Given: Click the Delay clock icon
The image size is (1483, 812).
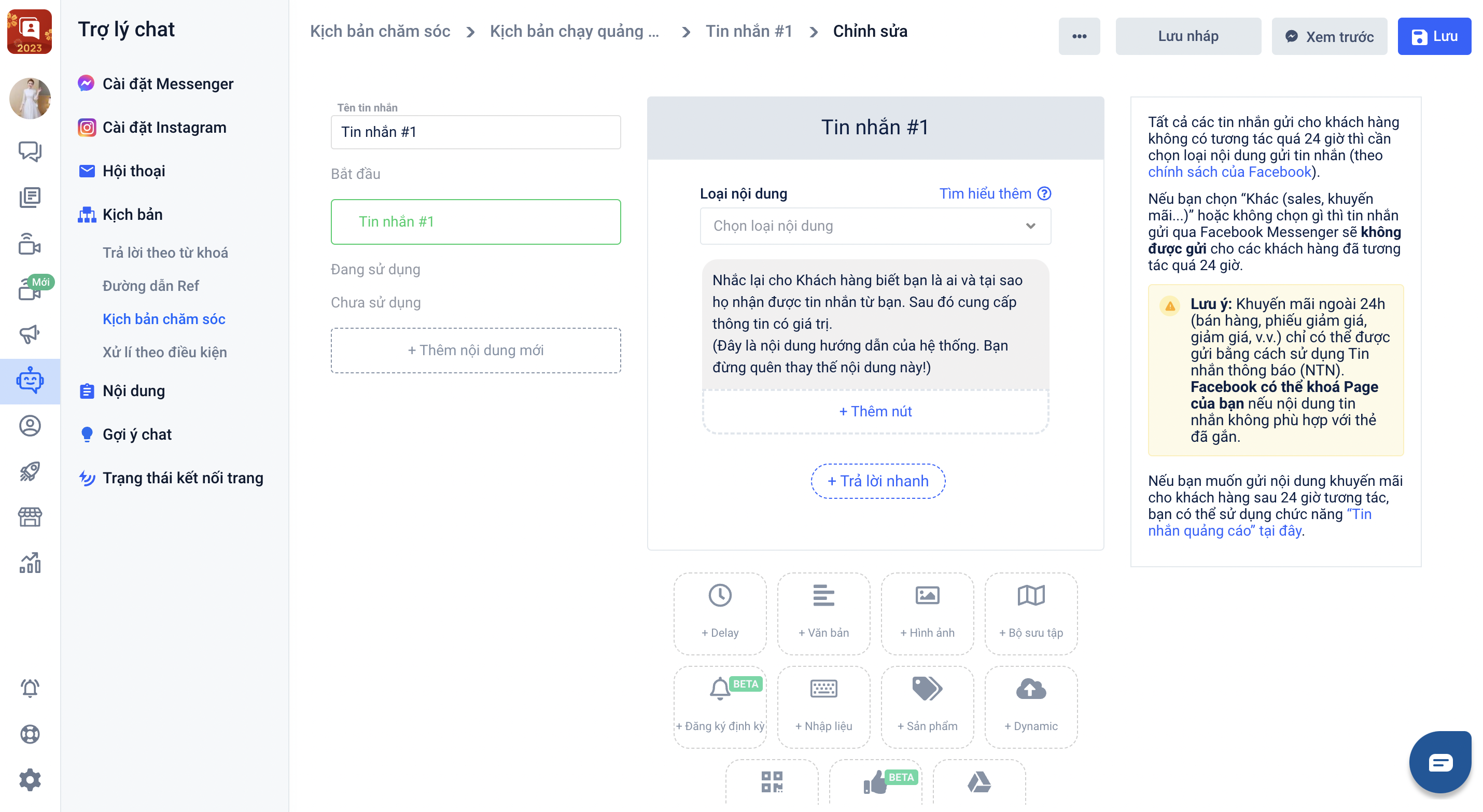Looking at the screenshot, I should coord(720,595).
